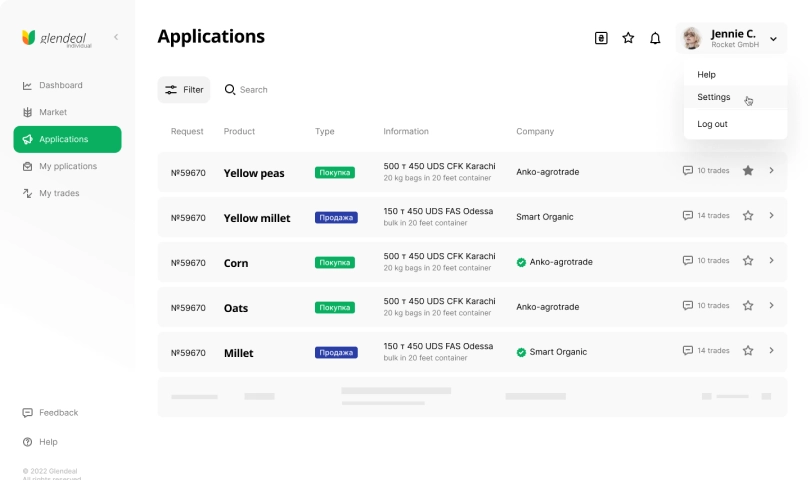
Task: Click the favorites star in the header
Action: 628,38
